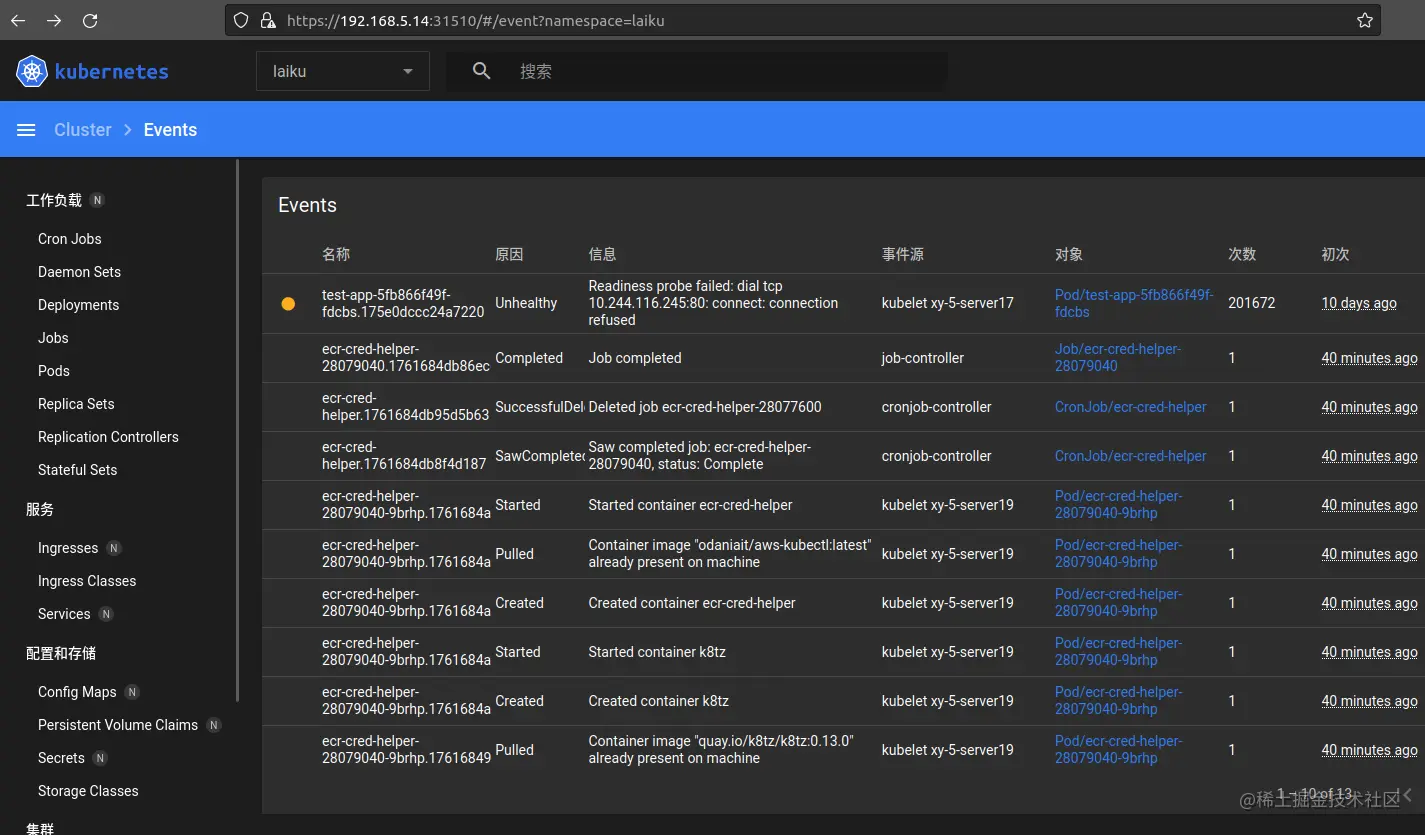Open Pod link in Created container ecr-cred-helper row

[x=1118, y=602]
